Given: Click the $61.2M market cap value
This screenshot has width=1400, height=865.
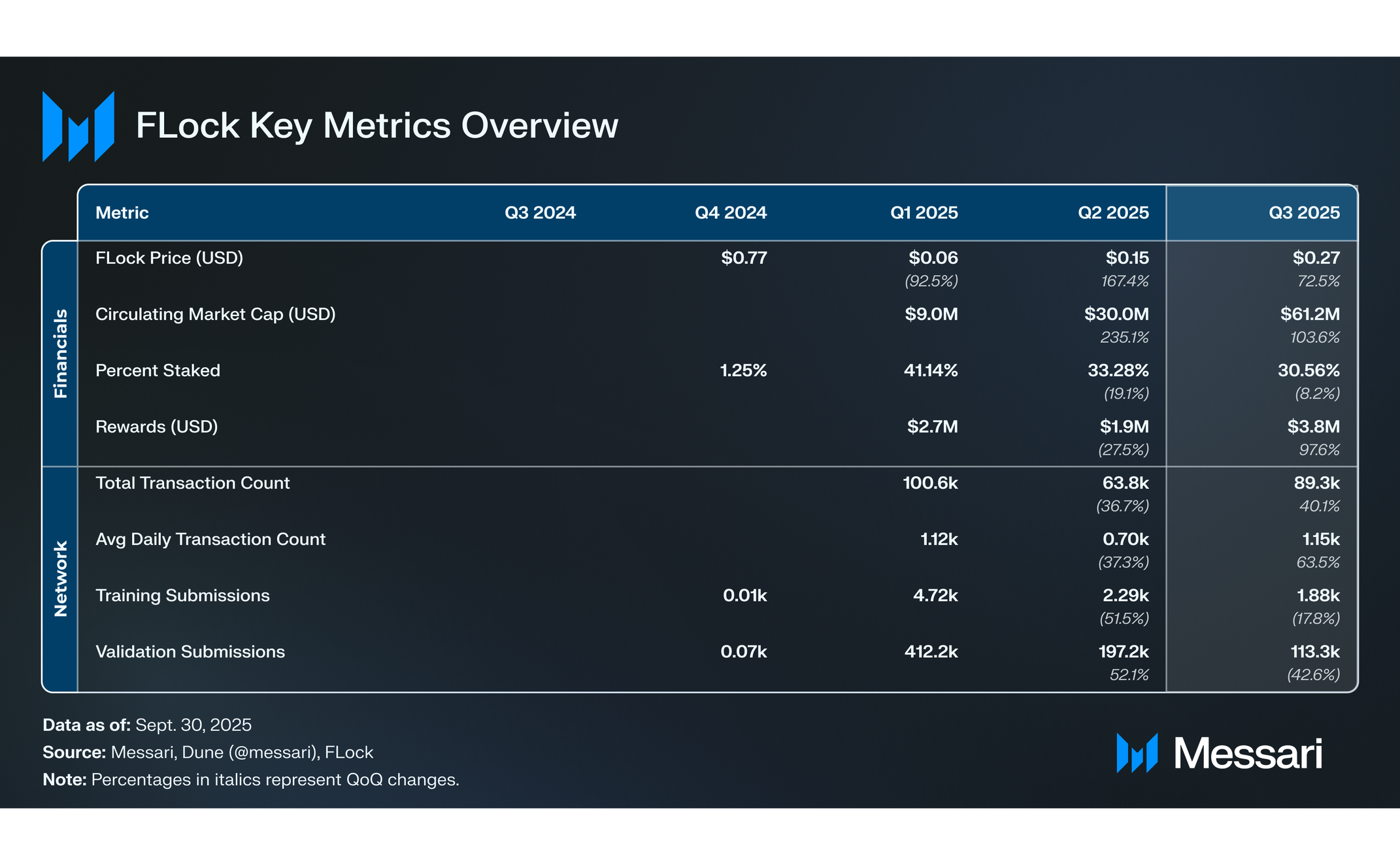Looking at the screenshot, I should (x=1310, y=314).
